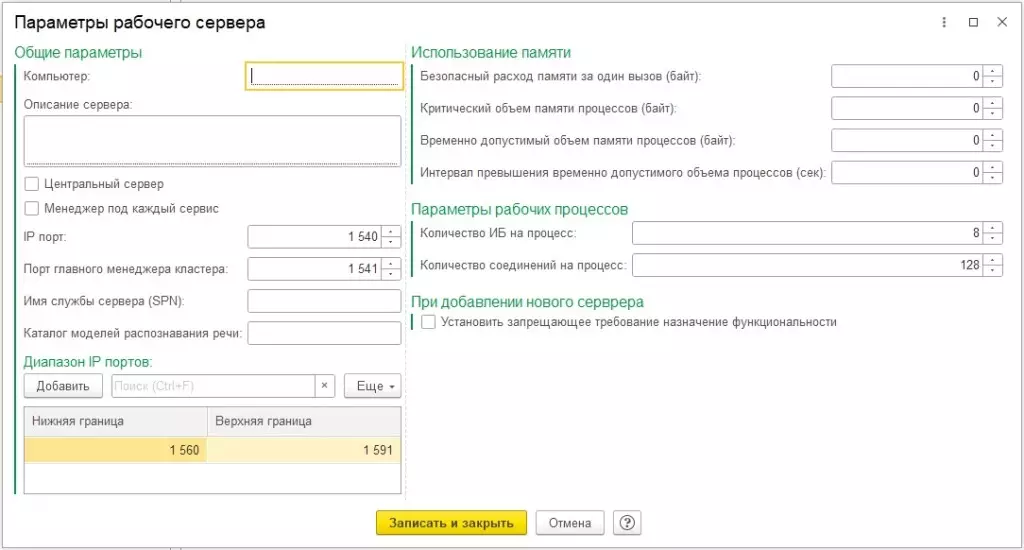The height and width of the screenshot is (550, 1024).
Task: Select the Порт главного менеджера кластера field
Action: (316, 268)
